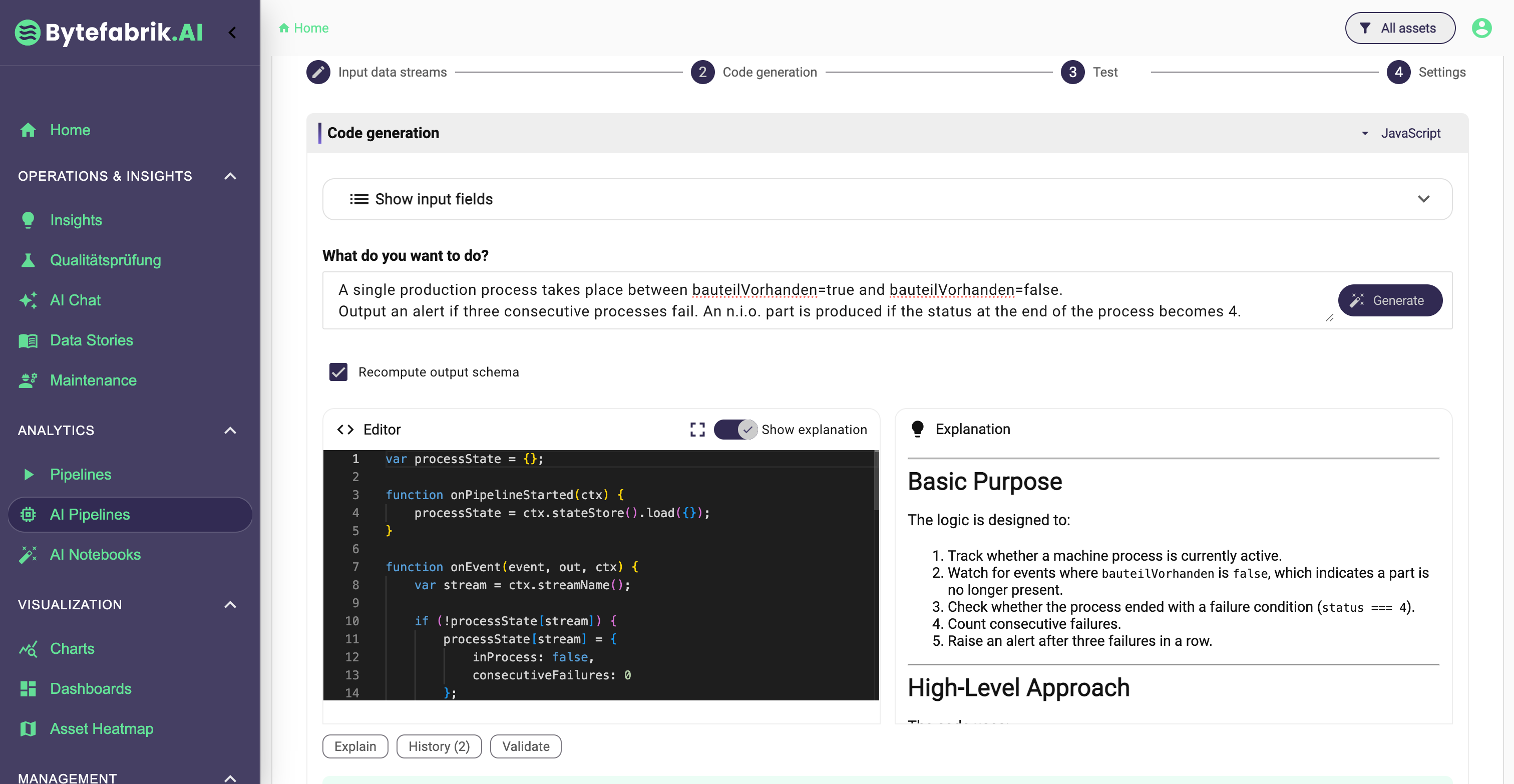
Task: Click the Generate button
Action: click(x=1389, y=300)
